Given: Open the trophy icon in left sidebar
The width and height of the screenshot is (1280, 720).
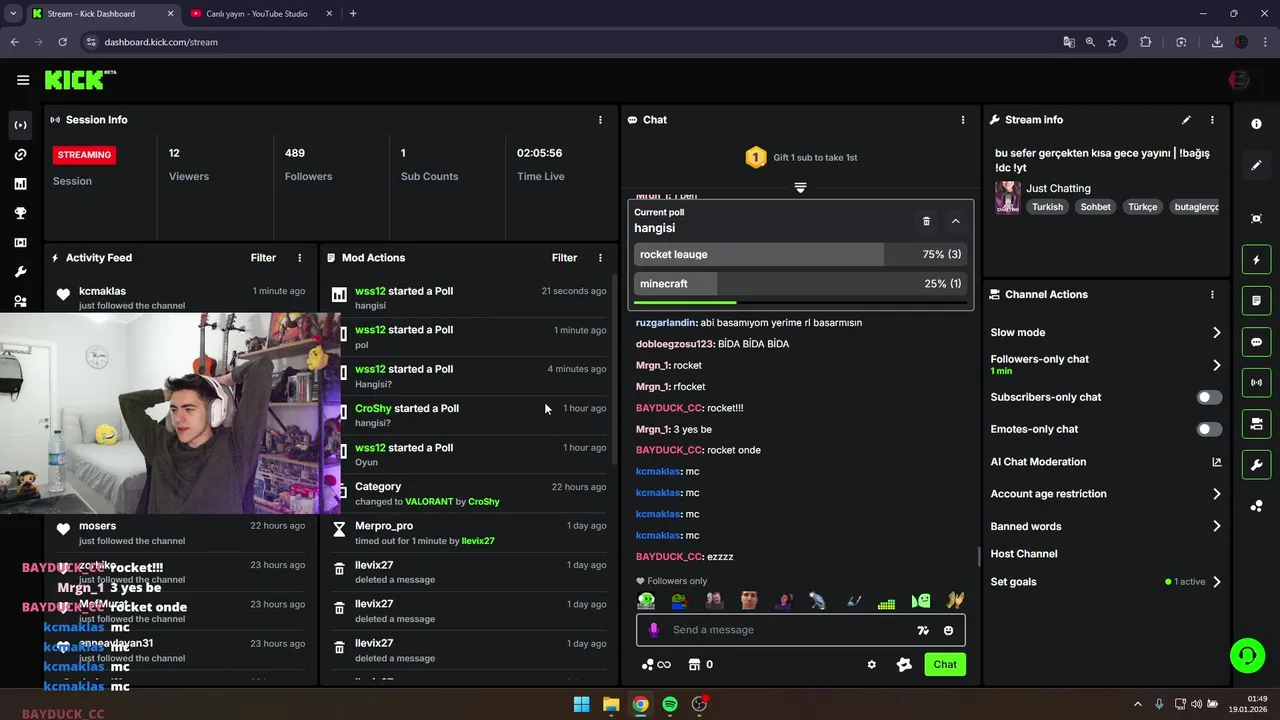Looking at the screenshot, I should tap(20, 213).
